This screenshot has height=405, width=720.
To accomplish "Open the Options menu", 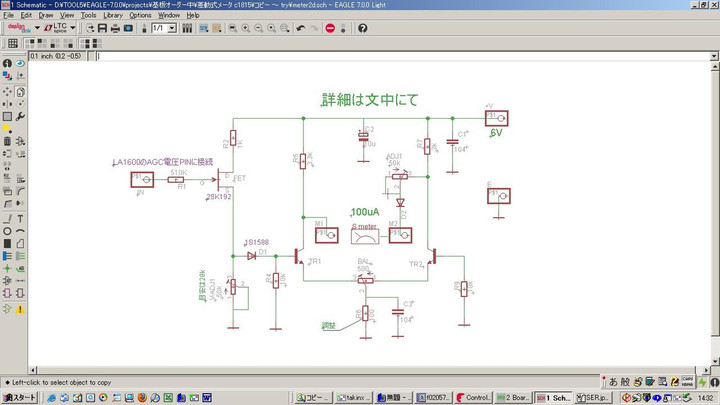I will 140,15.
